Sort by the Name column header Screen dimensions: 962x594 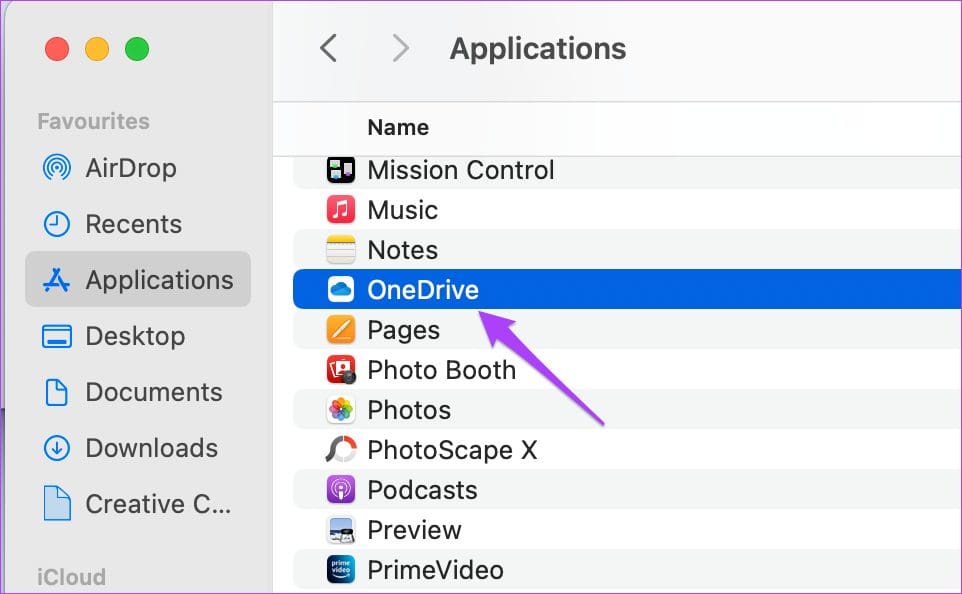[x=398, y=128]
